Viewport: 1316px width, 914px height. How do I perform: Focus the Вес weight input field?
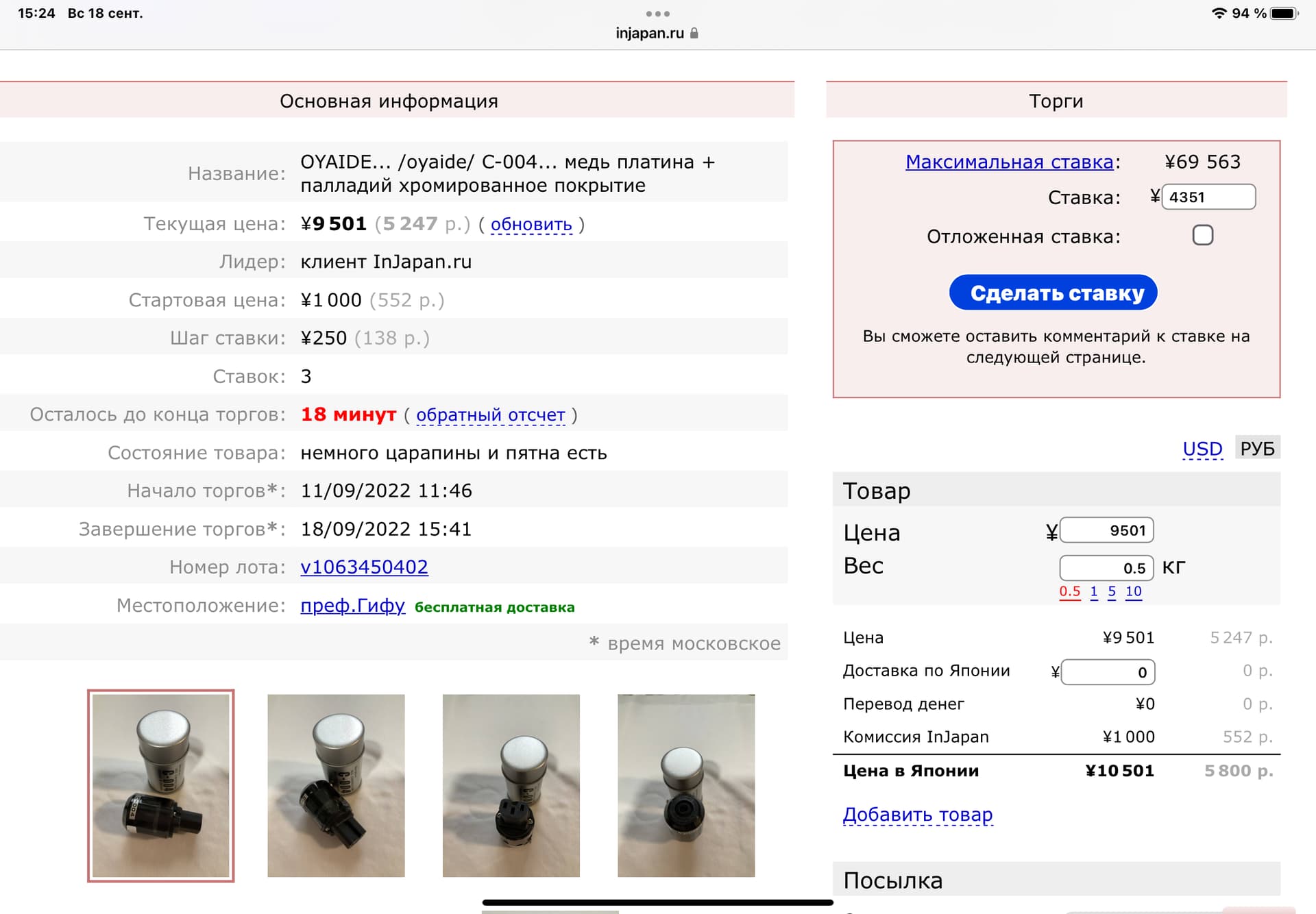(1107, 568)
